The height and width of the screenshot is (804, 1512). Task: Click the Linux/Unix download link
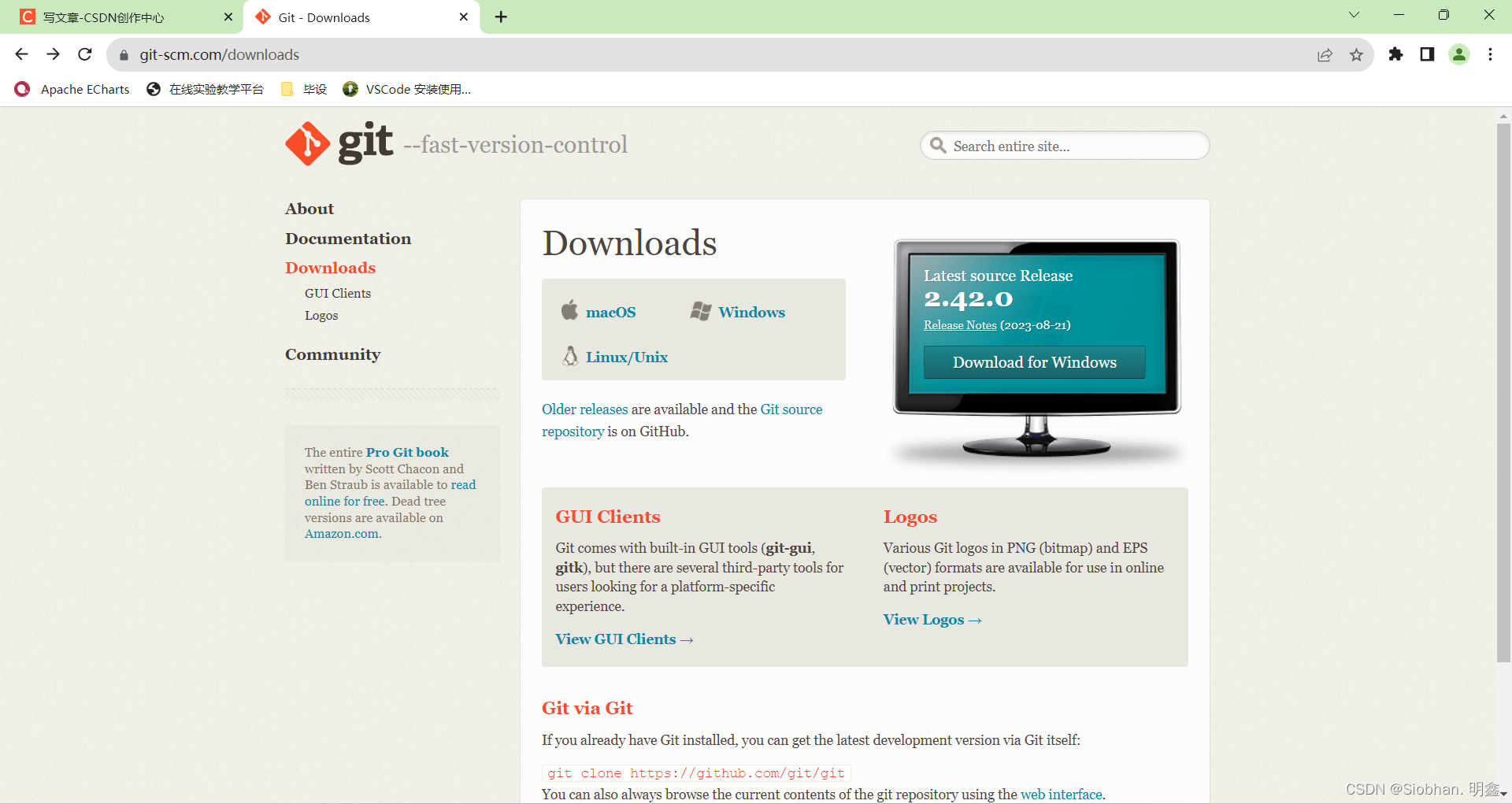[x=627, y=357]
